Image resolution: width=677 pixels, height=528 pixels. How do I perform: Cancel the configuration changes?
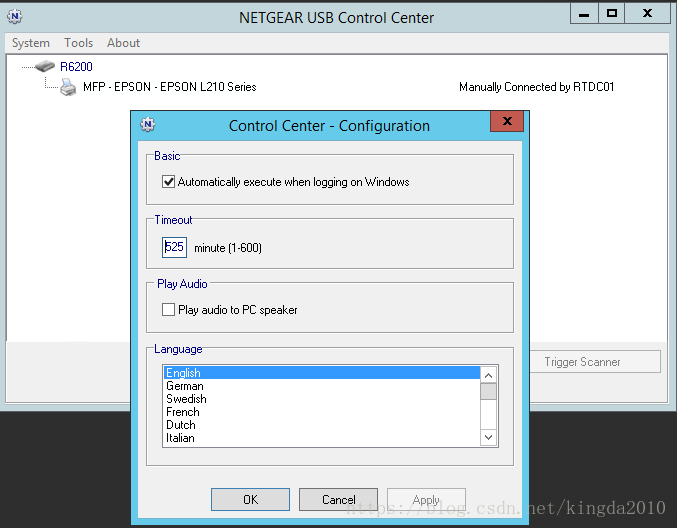[x=338, y=500]
